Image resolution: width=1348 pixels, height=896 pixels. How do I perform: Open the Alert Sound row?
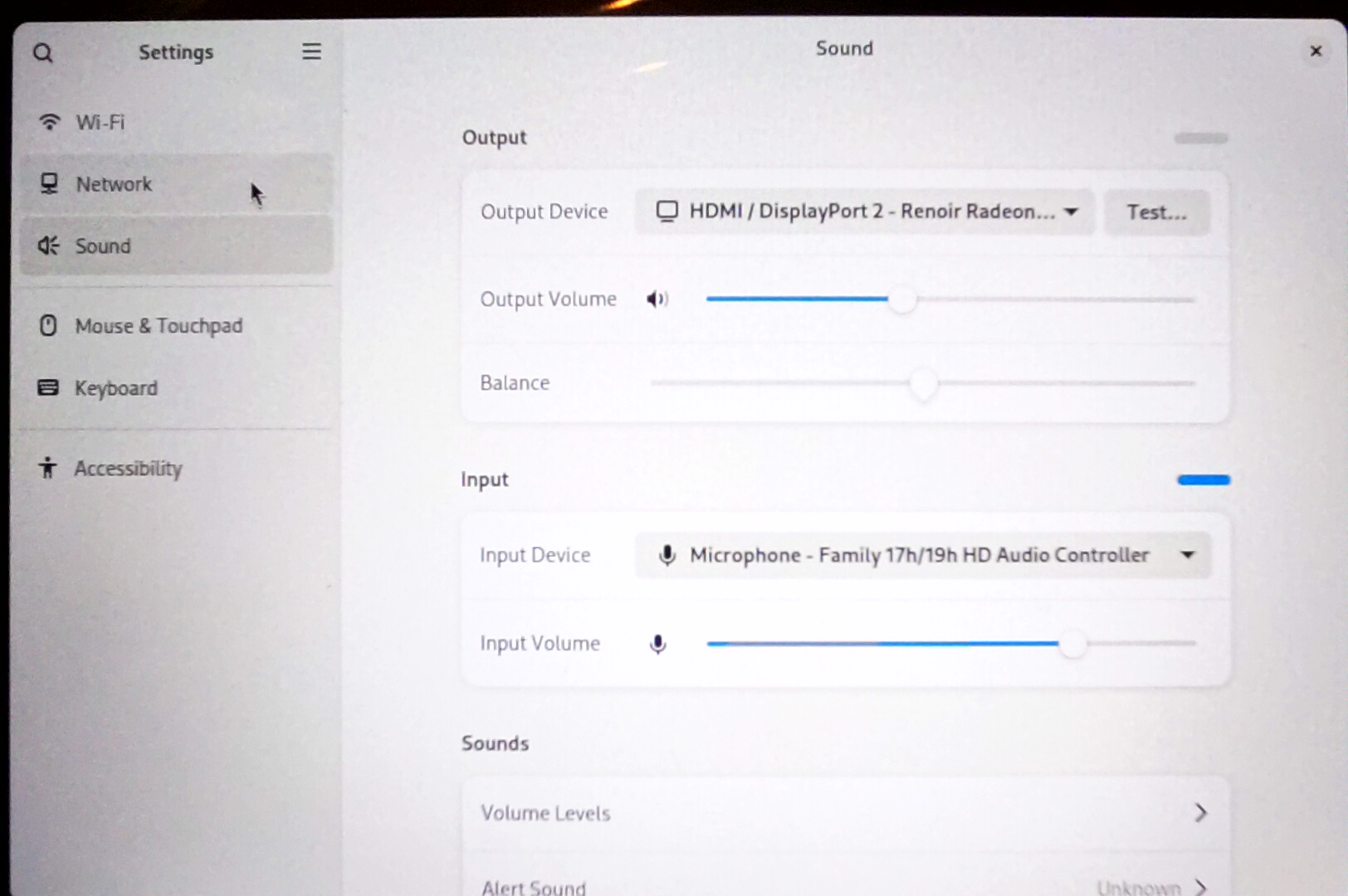[845, 885]
